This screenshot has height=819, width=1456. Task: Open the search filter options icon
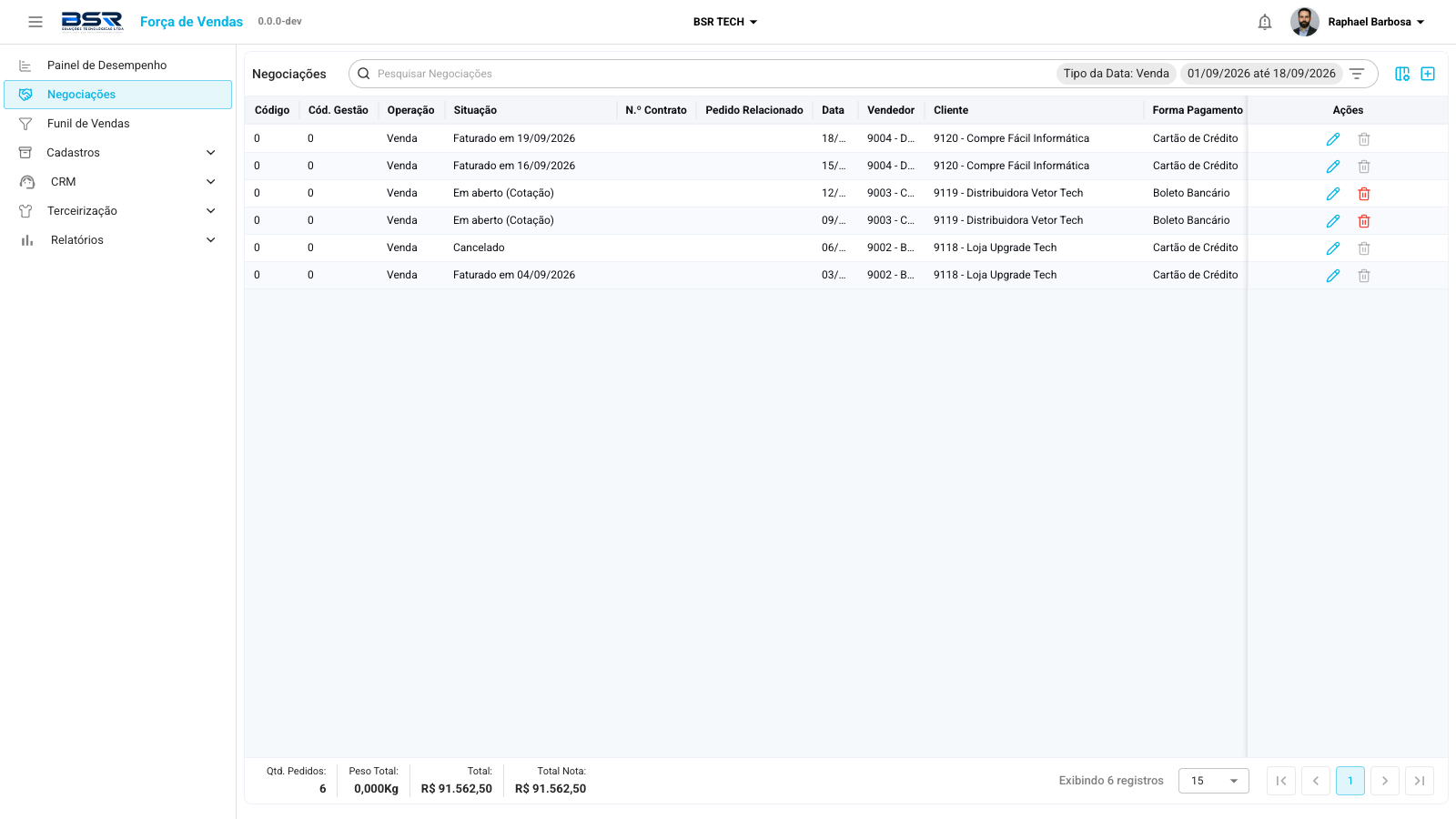(x=1357, y=74)
